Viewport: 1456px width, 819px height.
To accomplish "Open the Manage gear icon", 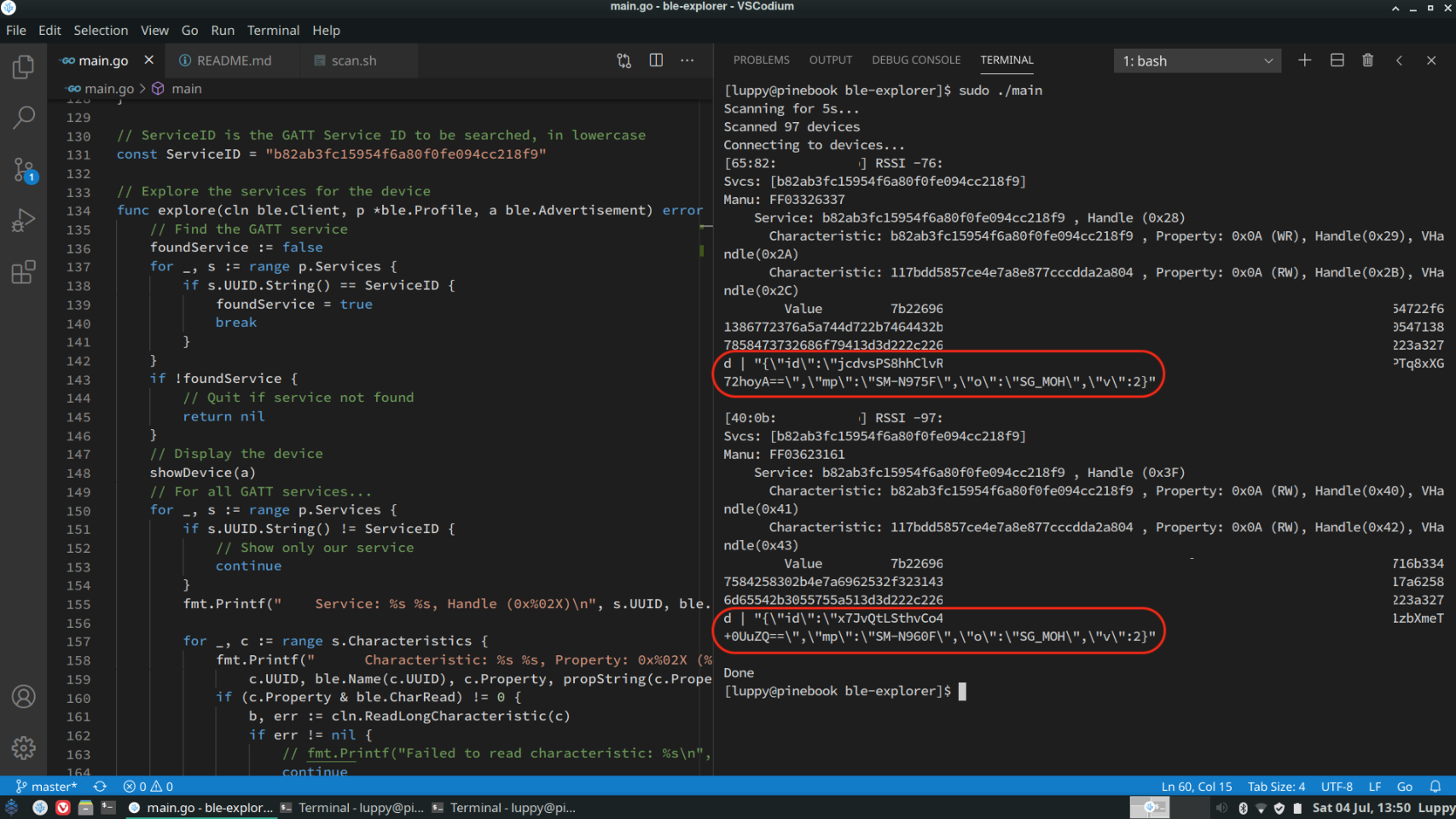I will point(23,748).
